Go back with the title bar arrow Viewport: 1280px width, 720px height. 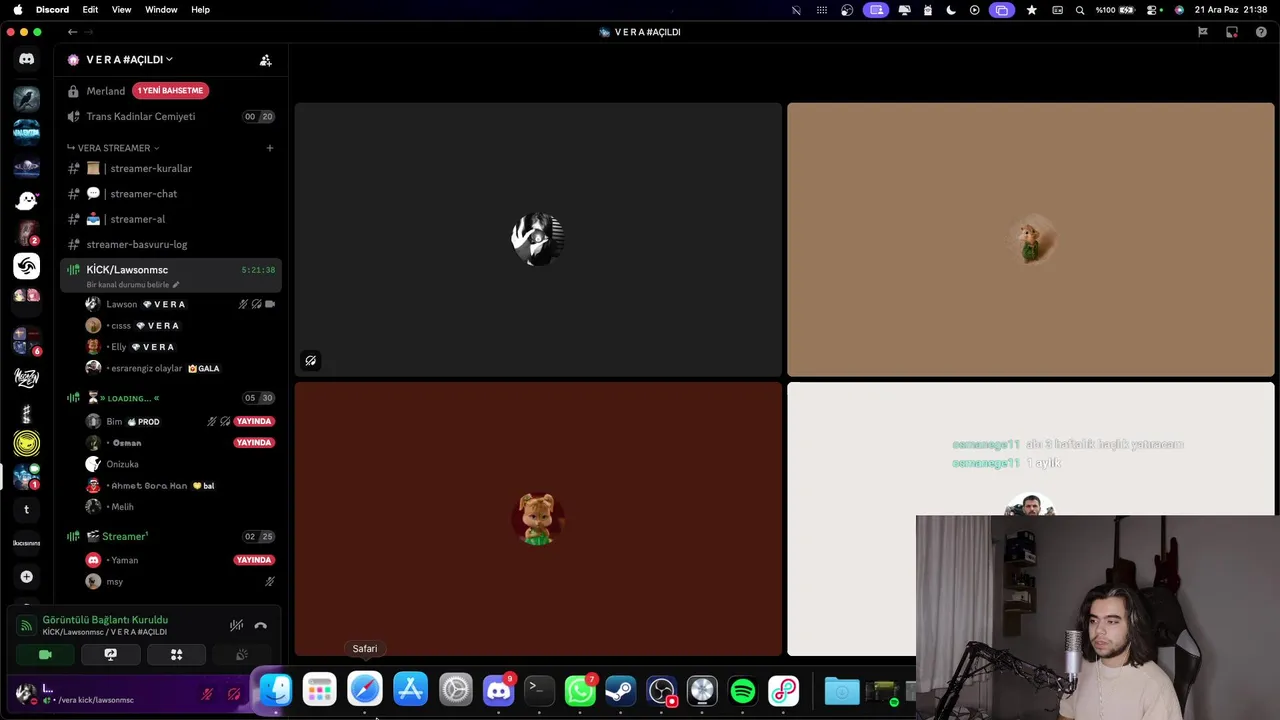[x=72, y=32]
